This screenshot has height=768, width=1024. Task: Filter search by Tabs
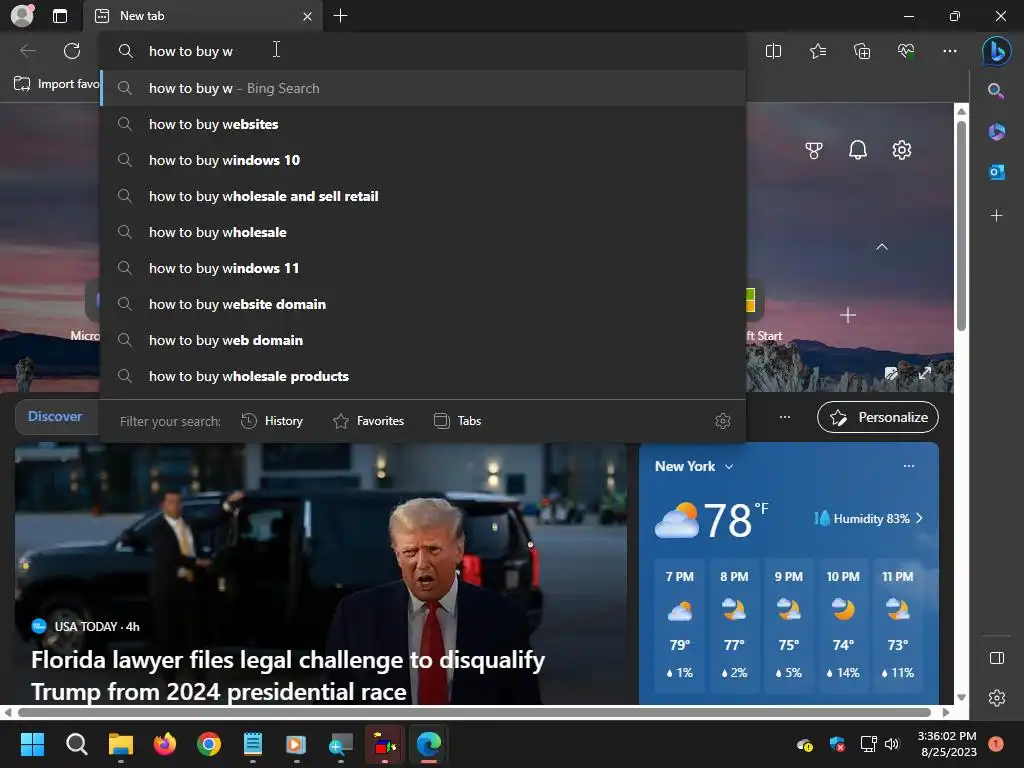(x=458, y=421)
